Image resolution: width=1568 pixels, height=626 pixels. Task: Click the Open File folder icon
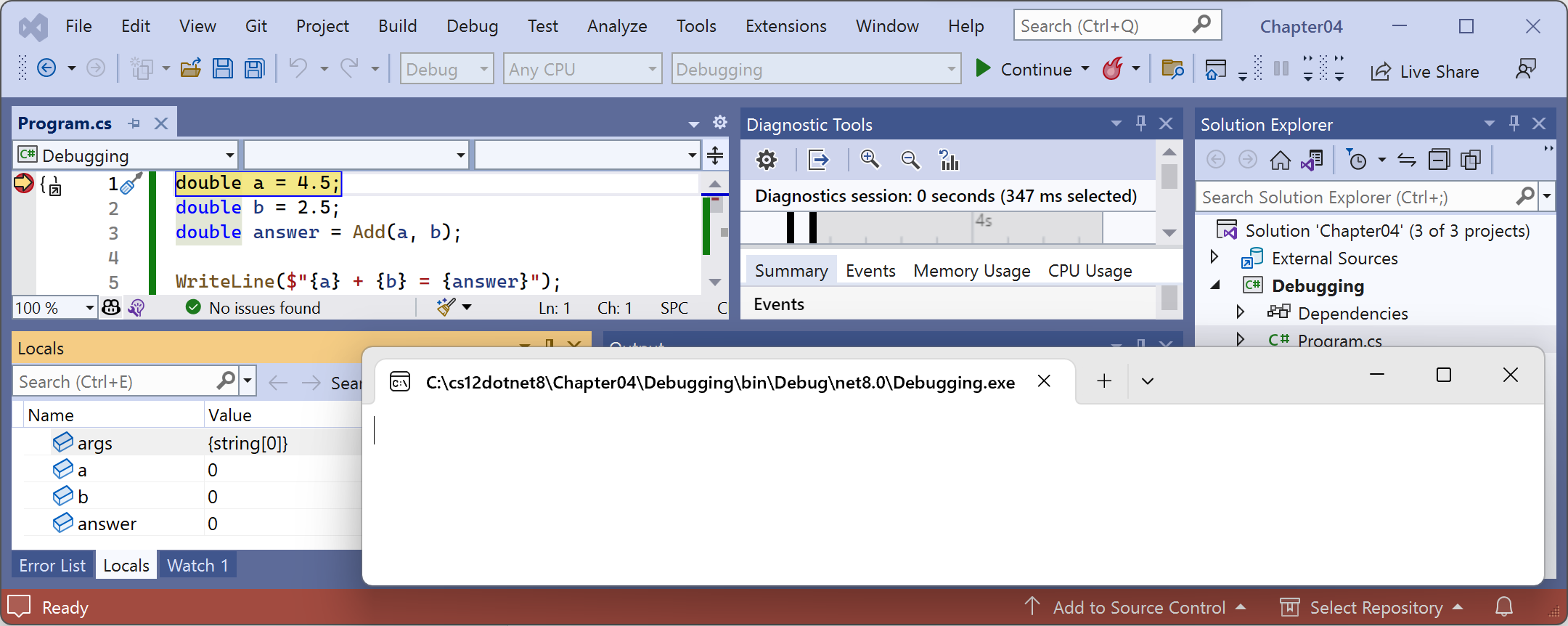[191, 69]
